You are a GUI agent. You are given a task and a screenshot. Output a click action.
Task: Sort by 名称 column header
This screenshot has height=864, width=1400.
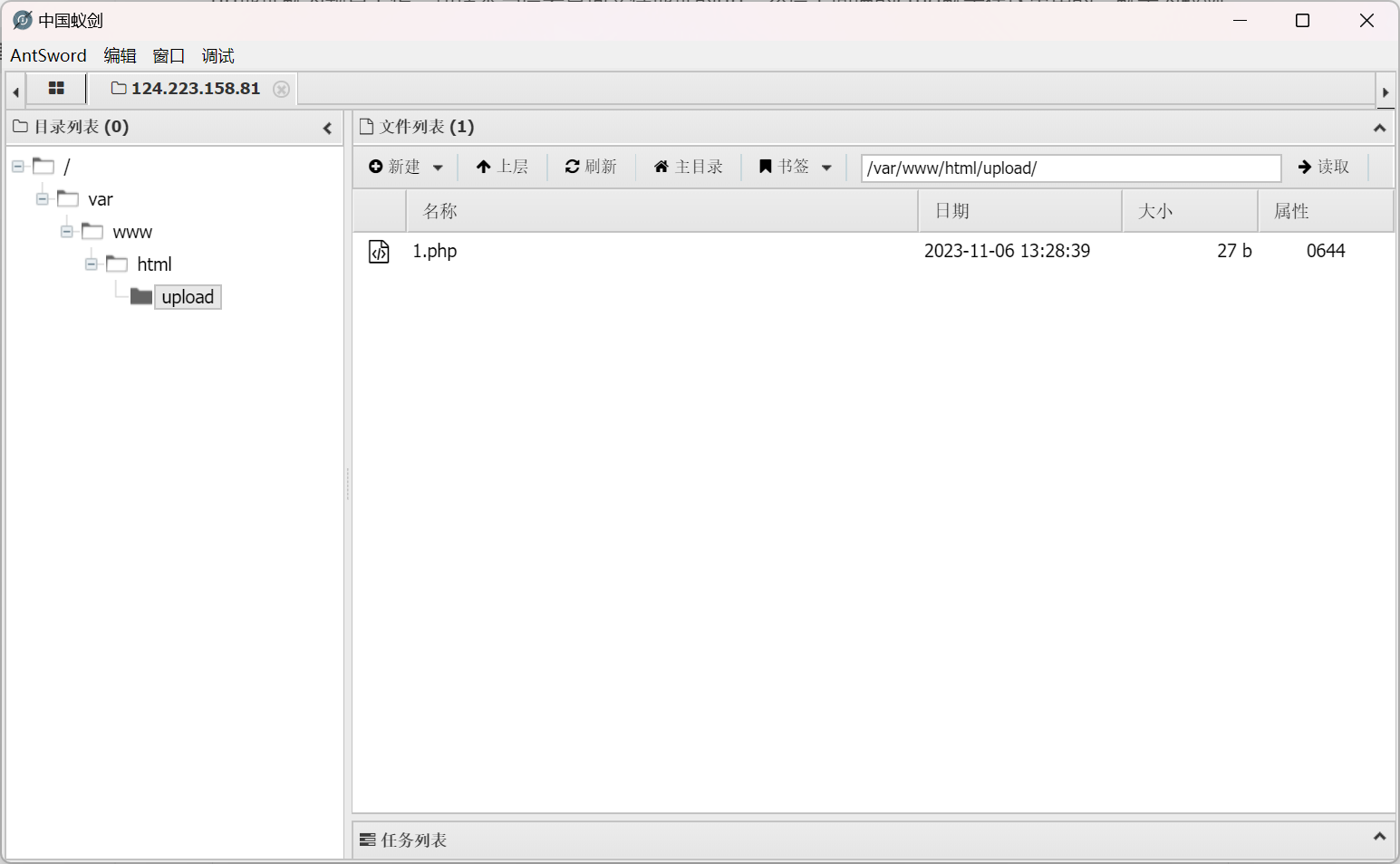tap(661, 211)
